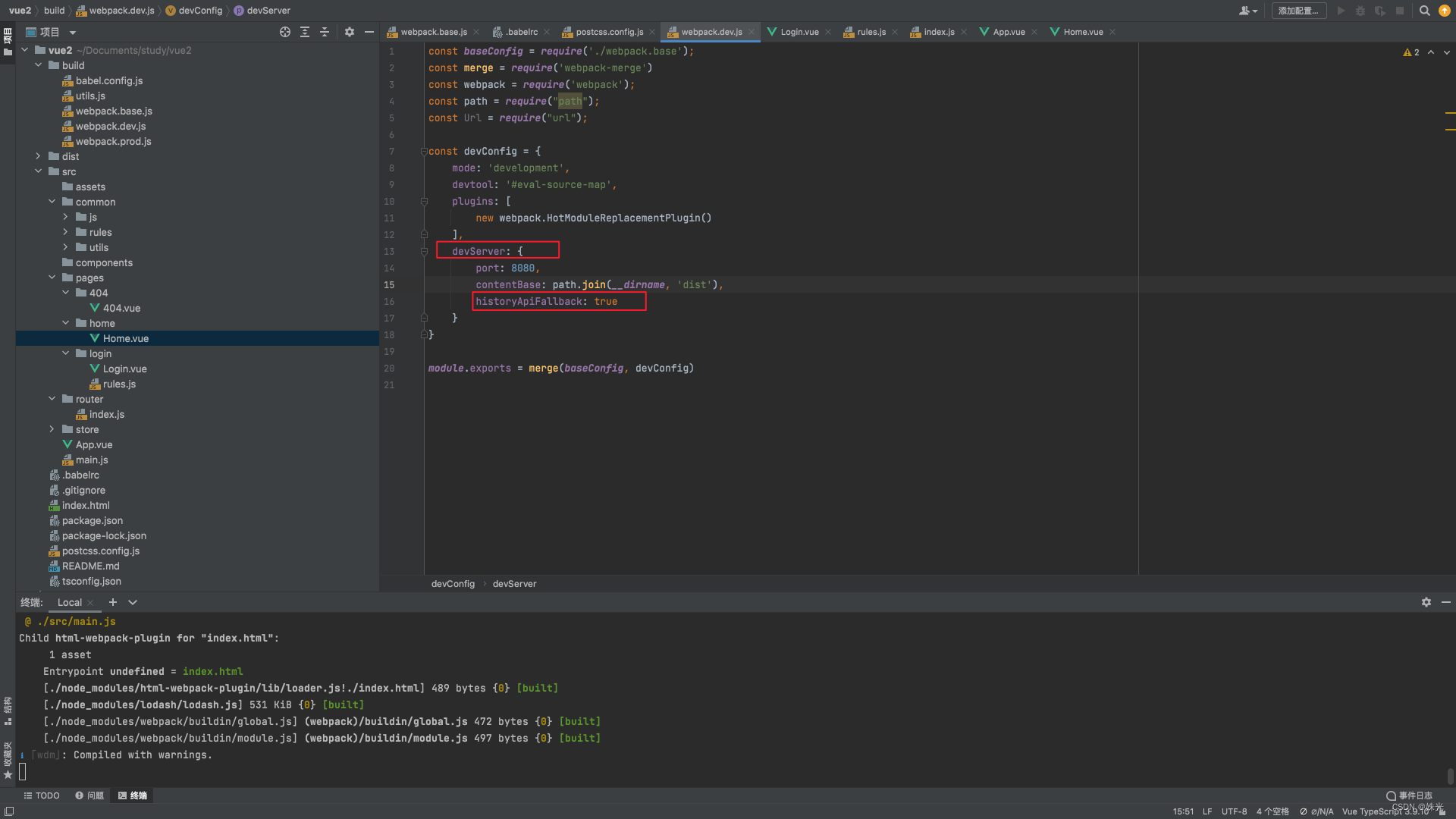Open terminal panel settings gear
The width and height of the screenshot is (1456, 819).
[x=1426, y=602]
